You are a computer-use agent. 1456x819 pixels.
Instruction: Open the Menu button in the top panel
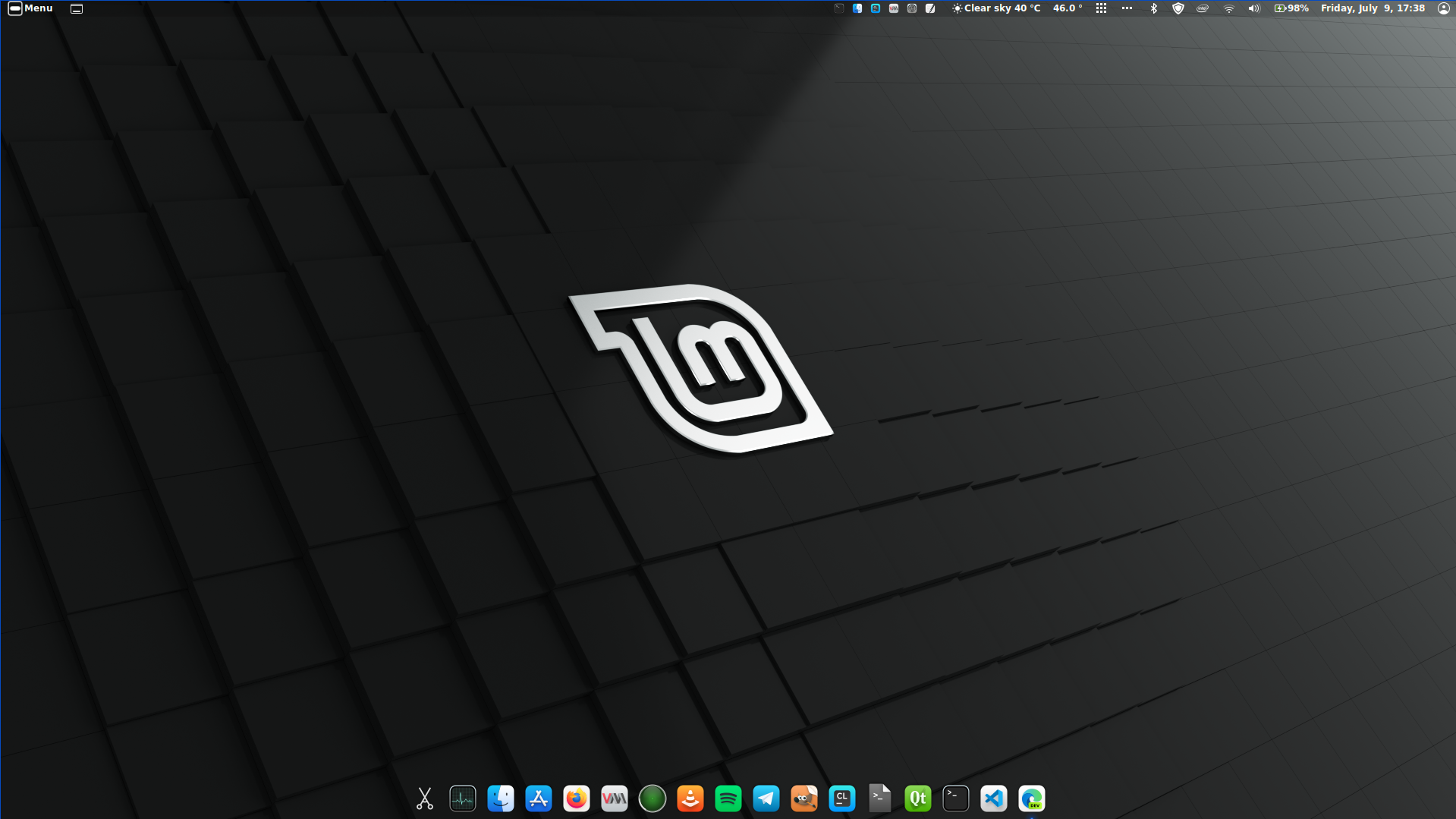coord(30,8)
